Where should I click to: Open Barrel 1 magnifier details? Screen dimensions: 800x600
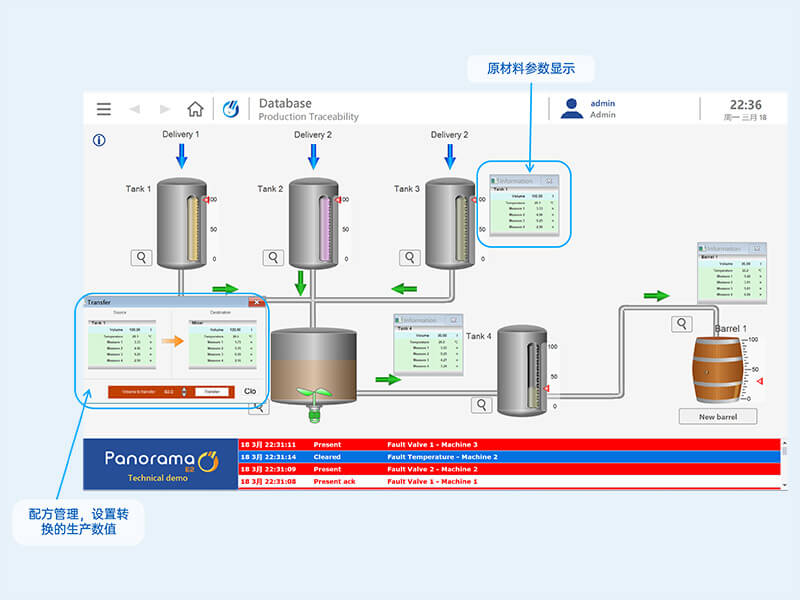[x=682, y=323]
